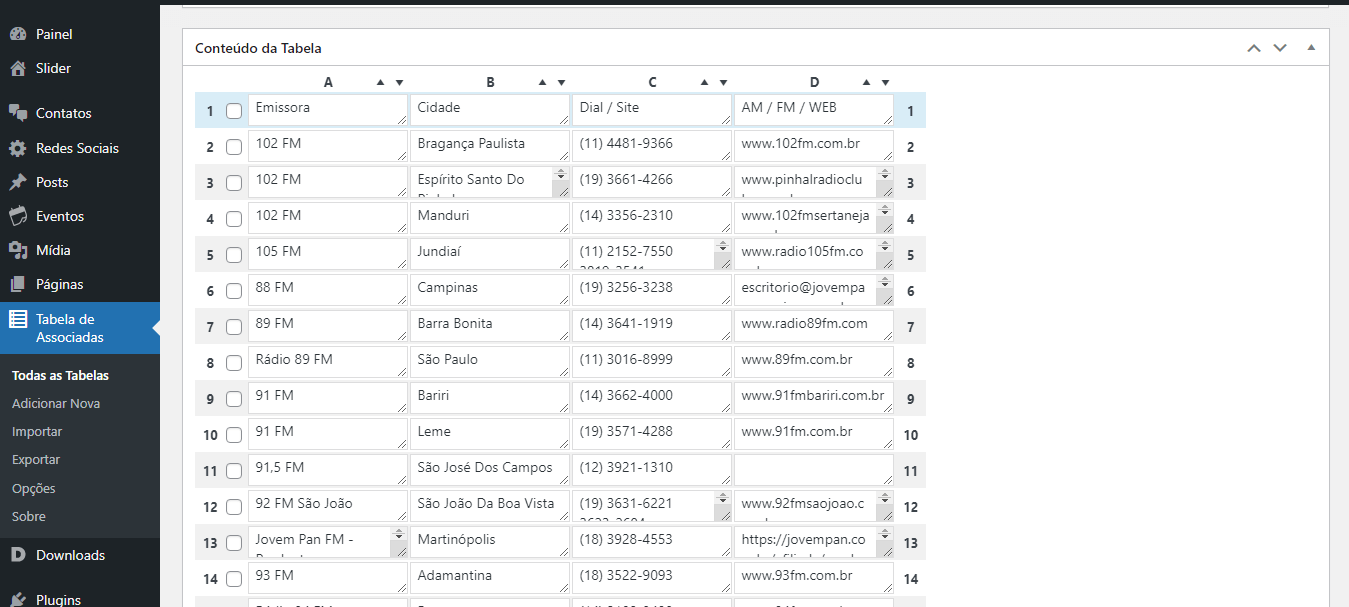Check the row 9 Bariri checkbox
Screen dimensions: 1349x607
tap(234, 399)
